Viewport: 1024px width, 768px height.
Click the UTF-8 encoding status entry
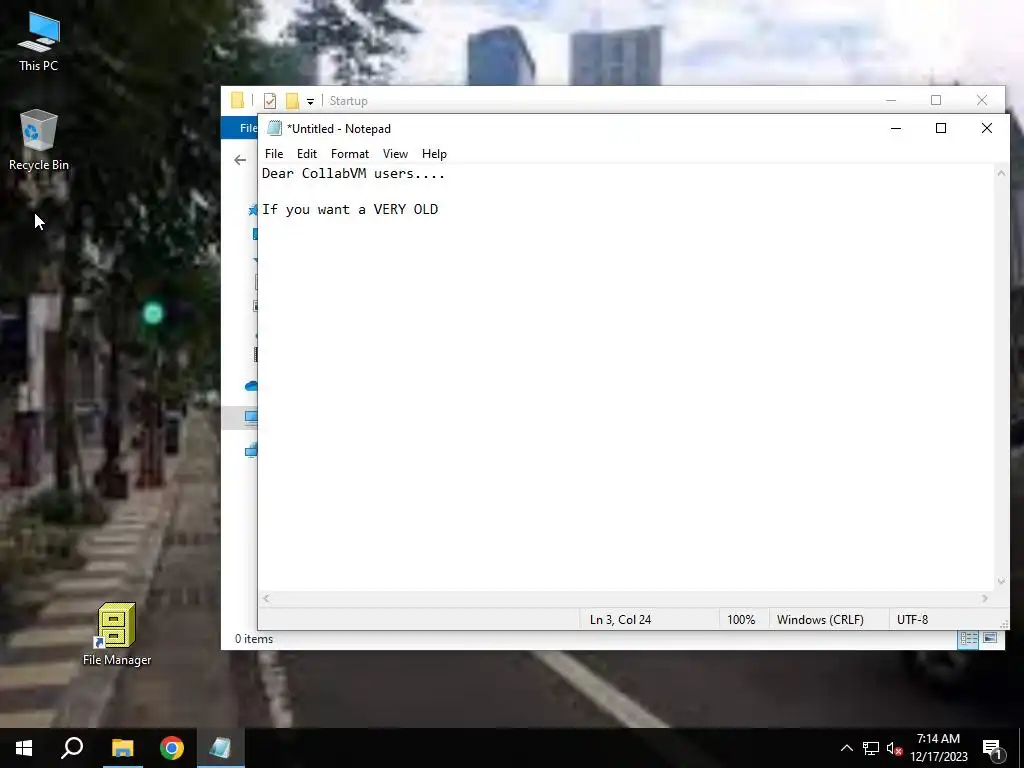[912, 620]
